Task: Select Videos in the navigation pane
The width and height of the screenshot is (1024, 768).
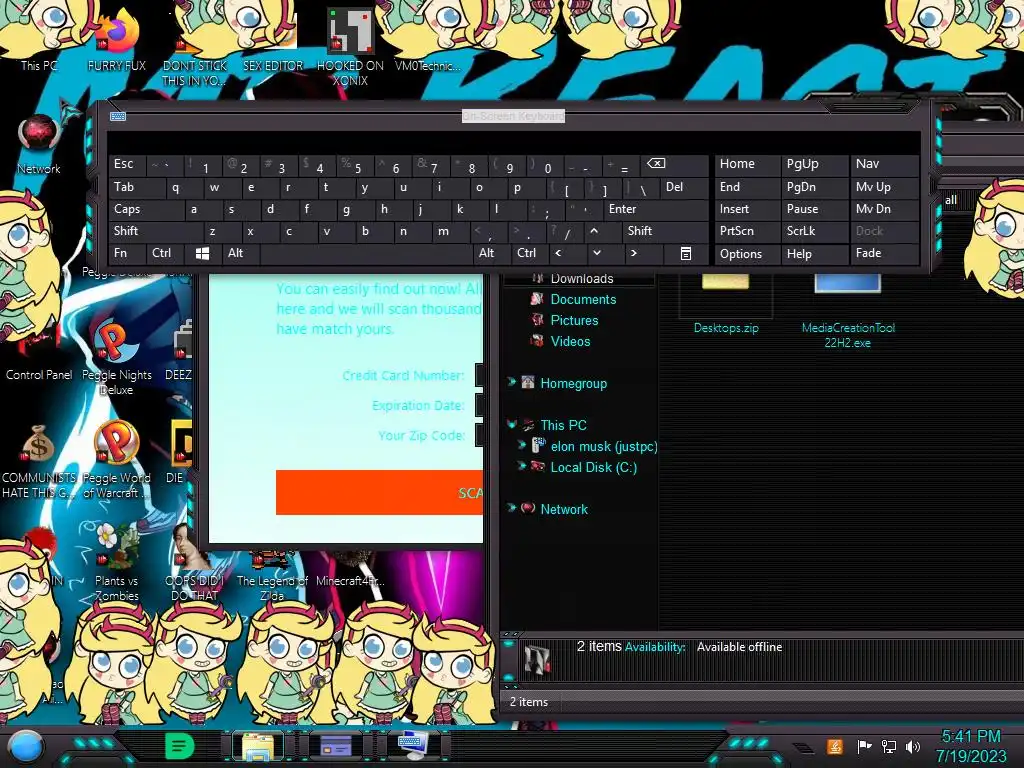Action: 570,341
